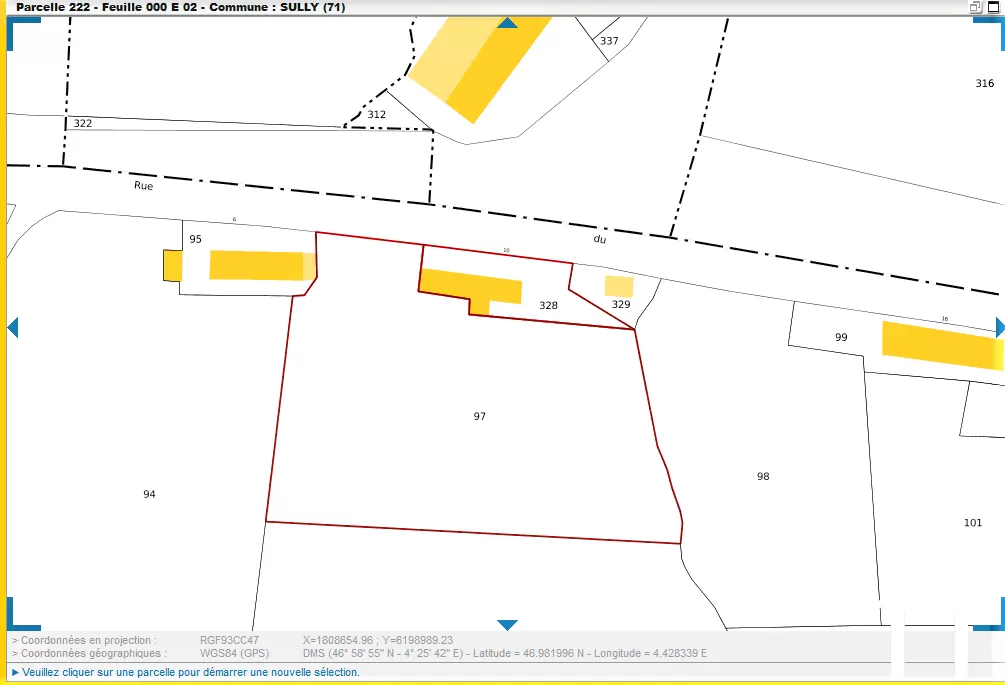Pan the map north using the top blue arrow

point(510,22)
